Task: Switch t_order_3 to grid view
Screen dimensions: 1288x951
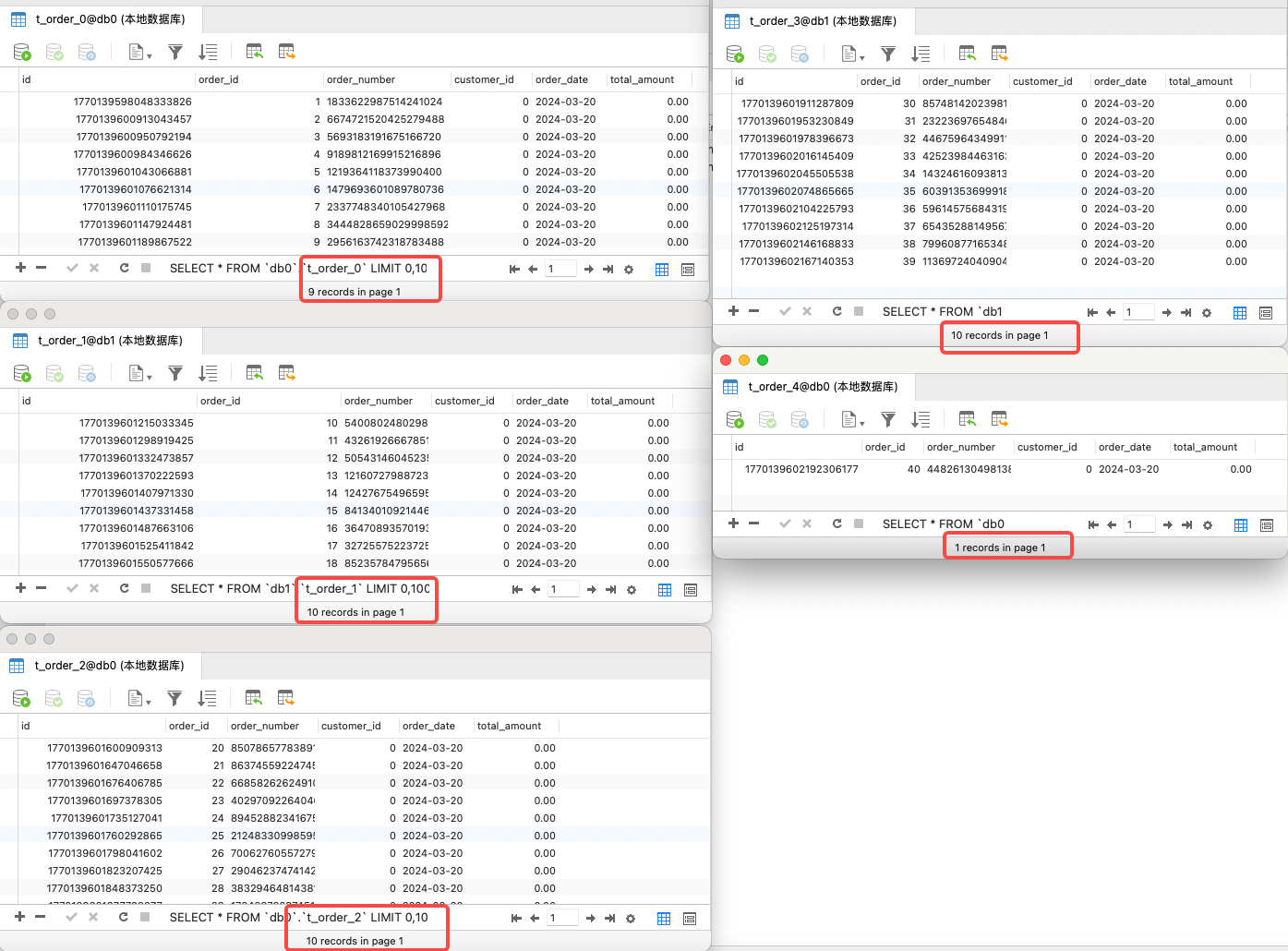Action: [x=1240, y=313]
